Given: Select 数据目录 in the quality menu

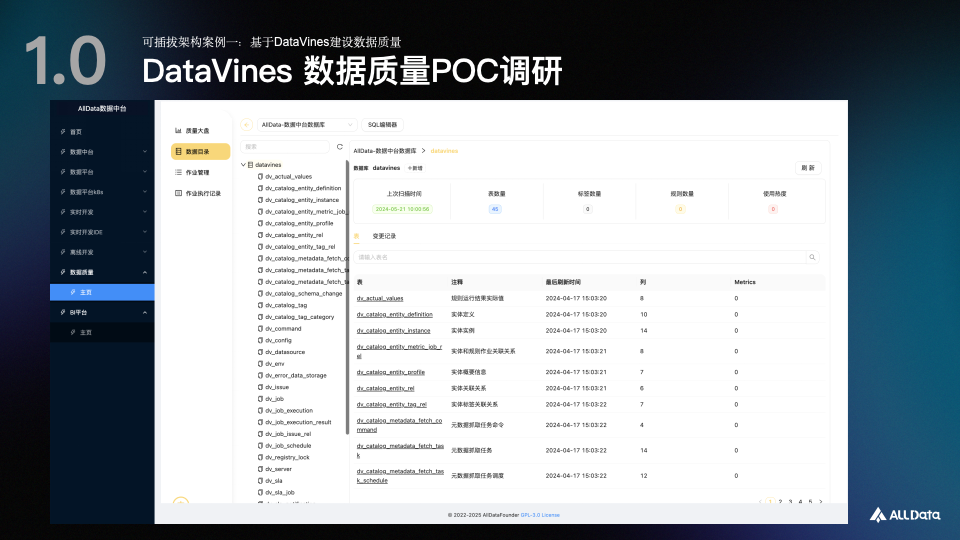Looking at the screenshot, I should 200,151.
